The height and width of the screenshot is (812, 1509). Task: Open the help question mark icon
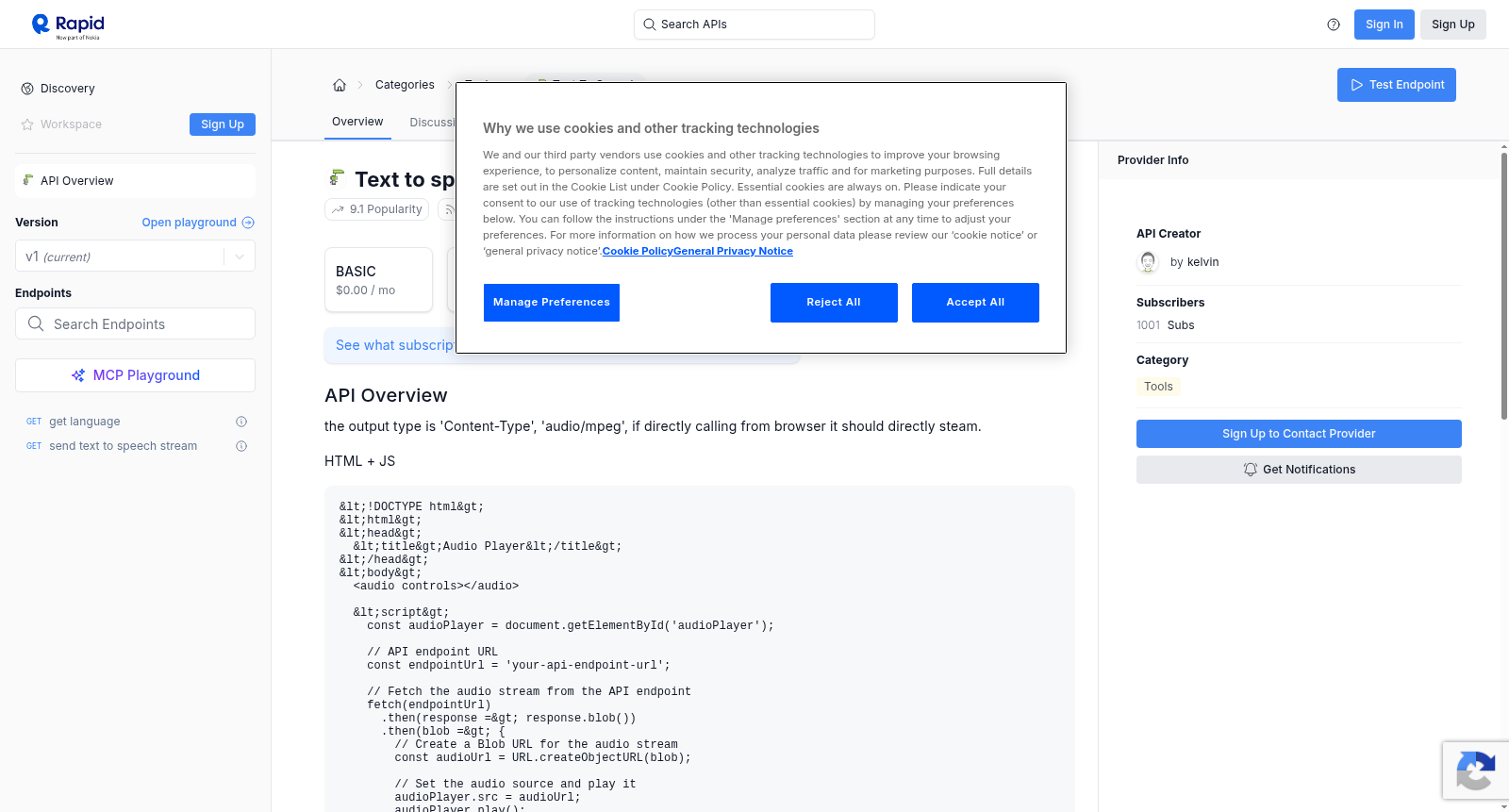point(1334,25)
